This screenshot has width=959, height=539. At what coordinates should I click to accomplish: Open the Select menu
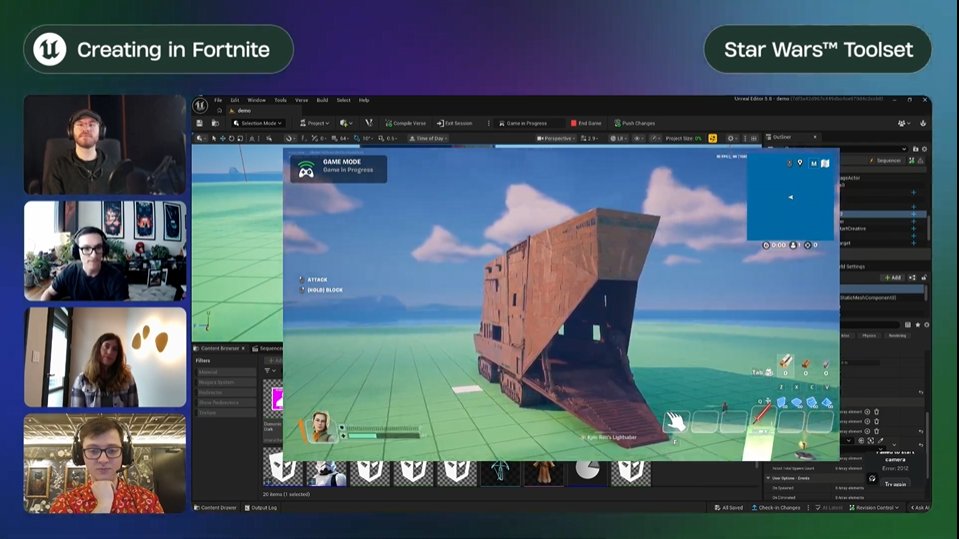pos(344,100)
